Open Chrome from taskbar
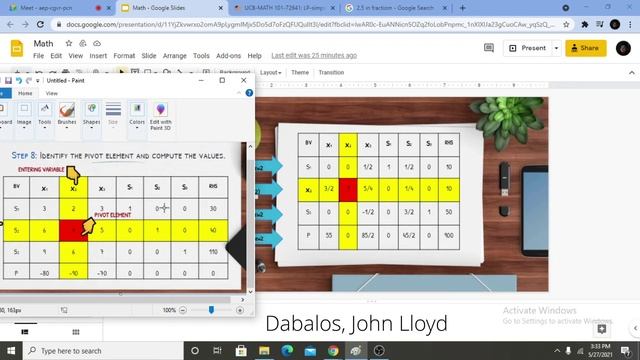This screenshot has height=360, width=640. pos(333,351)
